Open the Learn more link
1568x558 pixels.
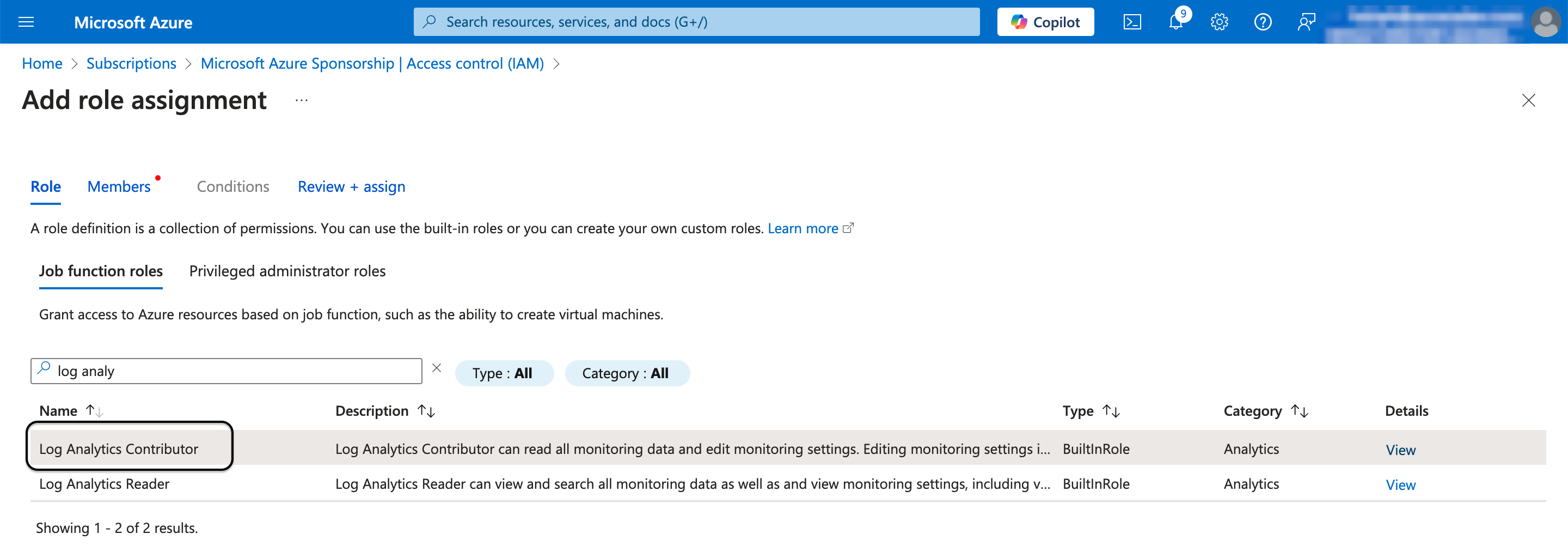point(810,228)
